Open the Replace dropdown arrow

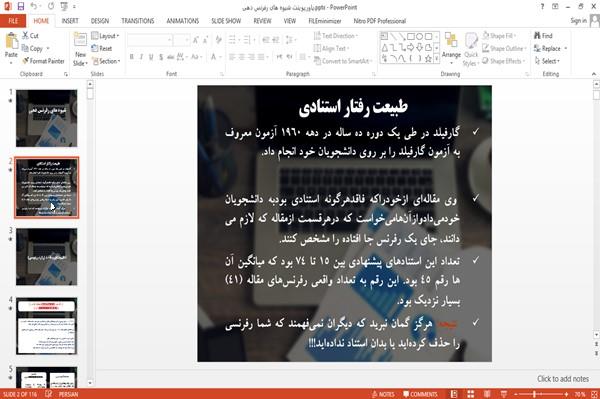tap(566, 48)
